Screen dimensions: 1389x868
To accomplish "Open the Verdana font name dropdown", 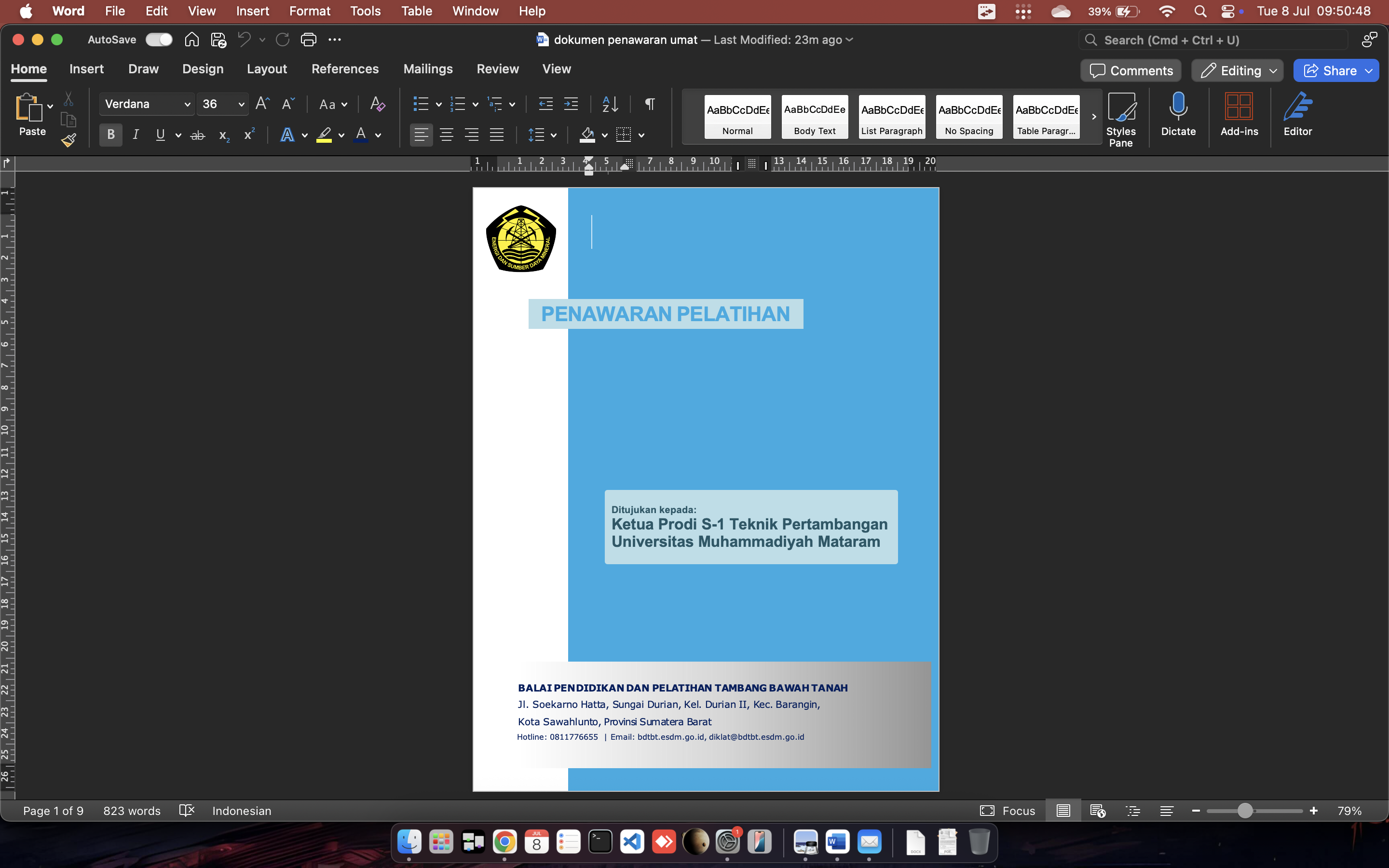I will click(187, 104).
